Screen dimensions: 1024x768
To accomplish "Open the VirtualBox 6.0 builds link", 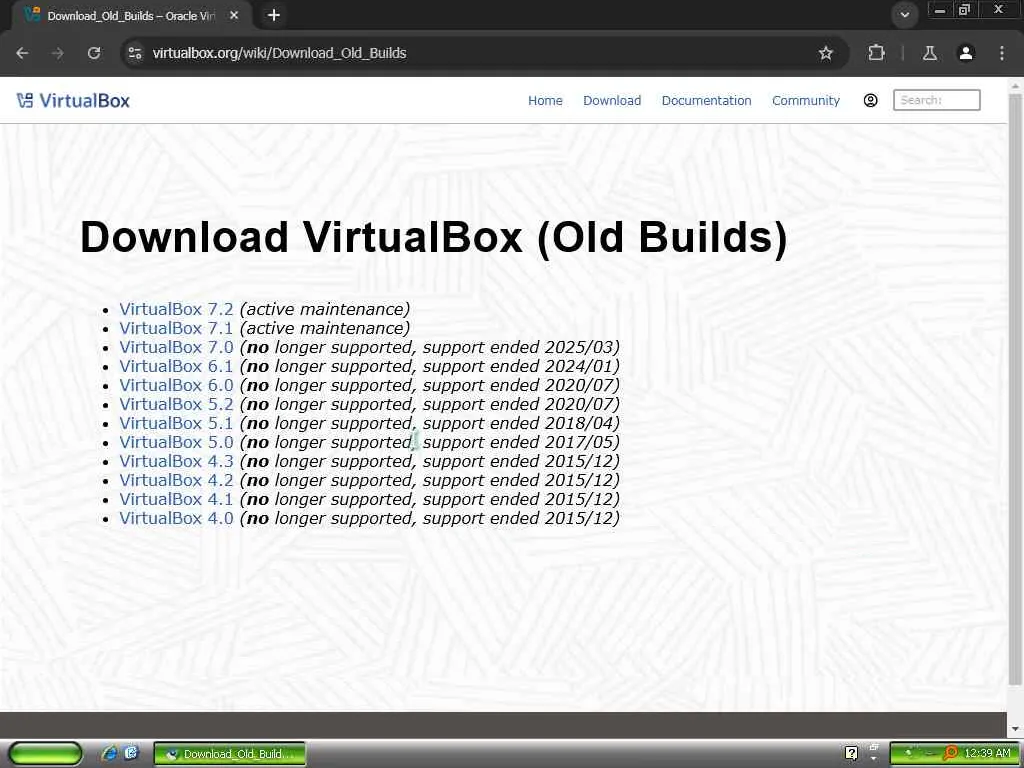I will click(x=176, y=385).
